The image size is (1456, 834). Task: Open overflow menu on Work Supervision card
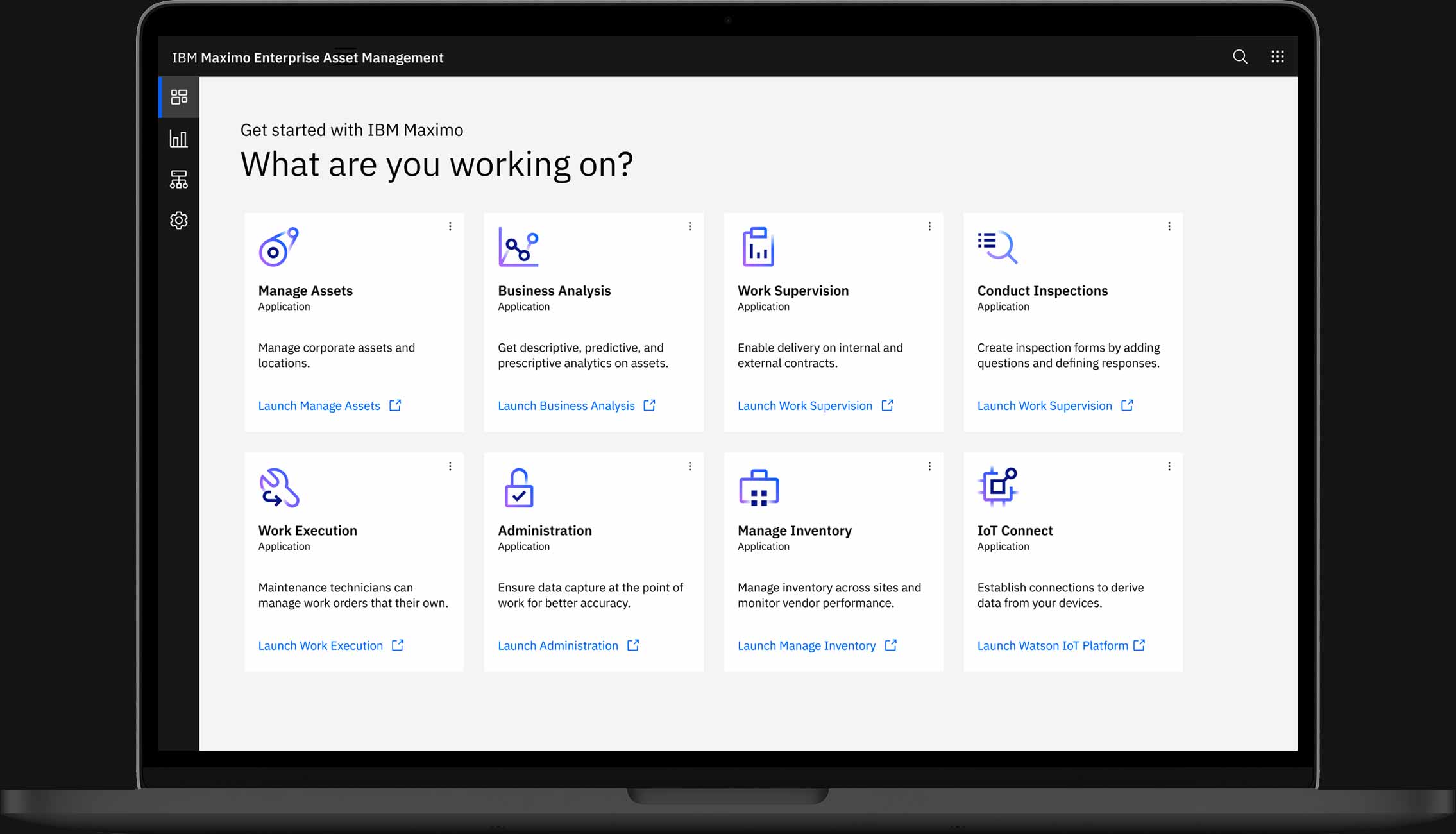coord(929,226)
